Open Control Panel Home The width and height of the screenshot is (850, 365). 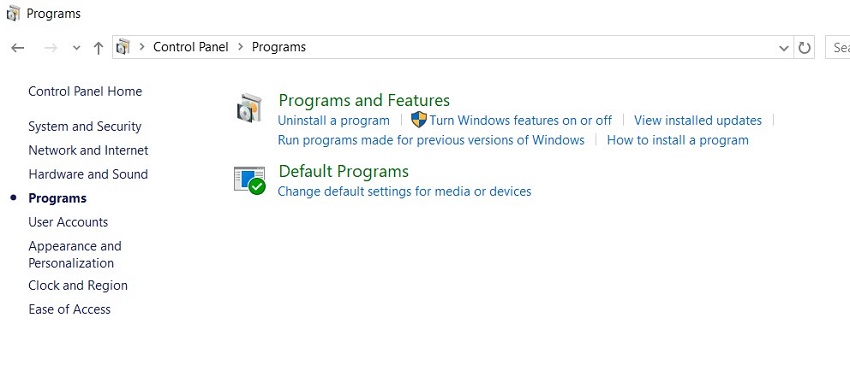click(85, 91)
